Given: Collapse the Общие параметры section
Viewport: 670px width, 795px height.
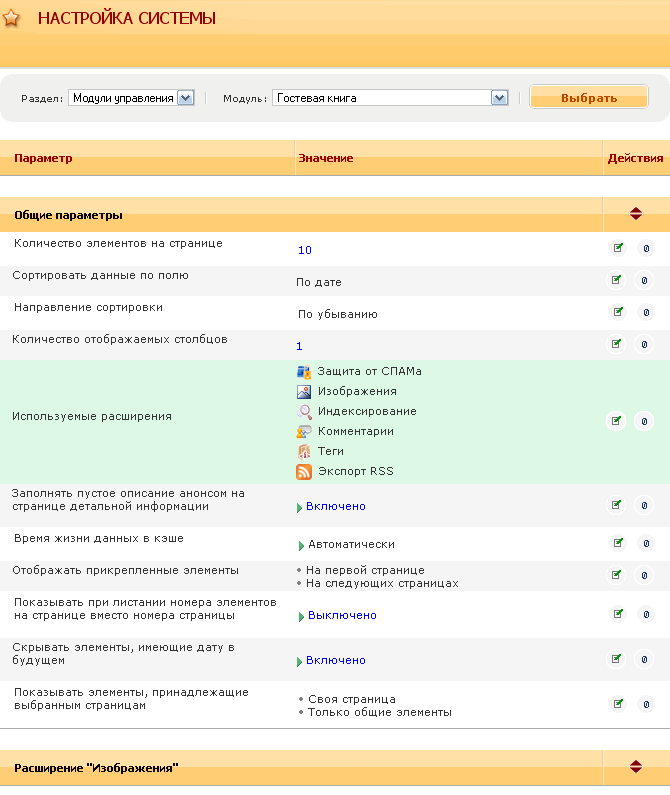Looking at the screenshot, I should point(635,214).
